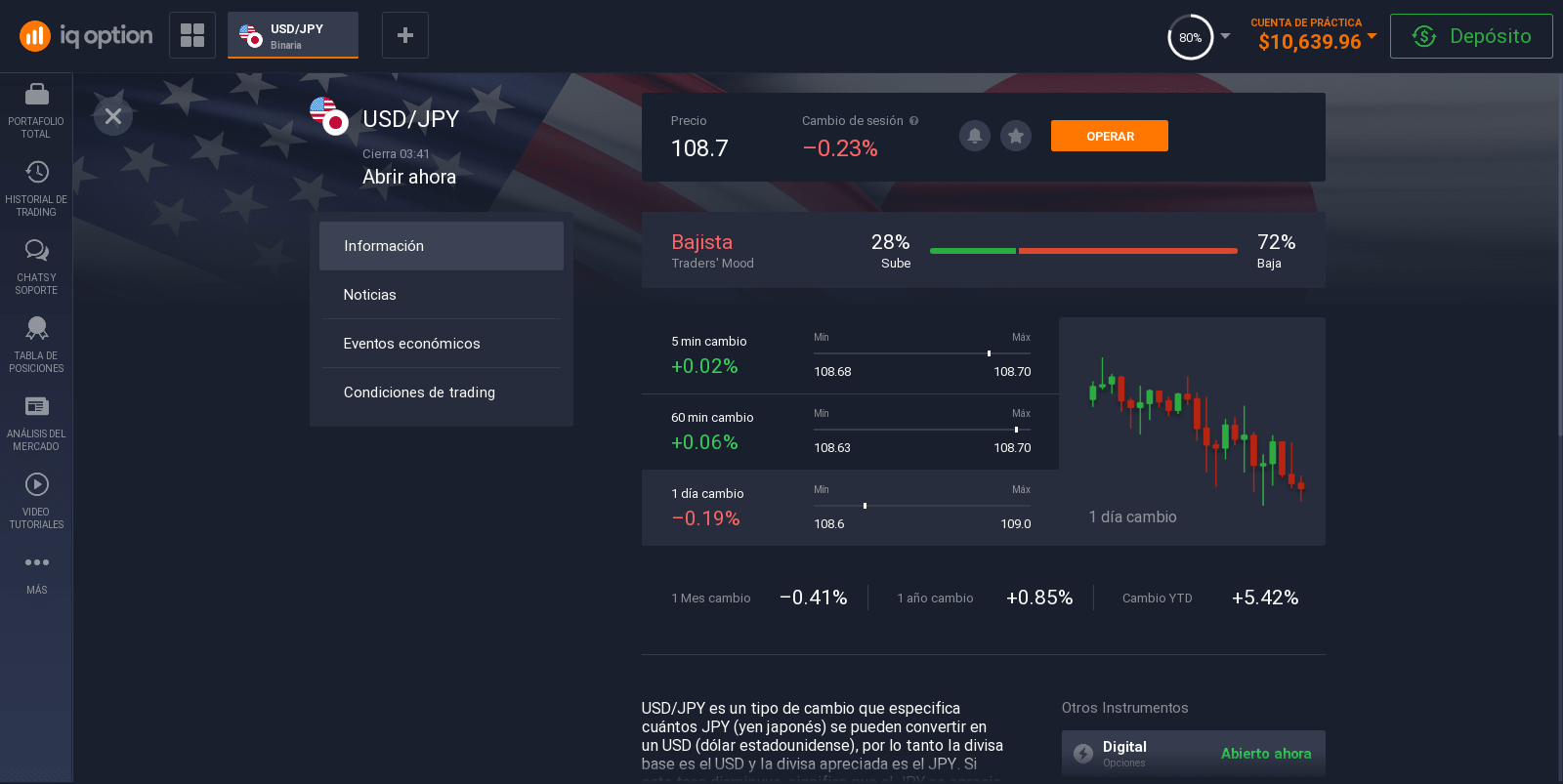The width and height of the screenshot is (1563, 784).
Task: Click the 5 min min-max range slider
Action: [x=922, y=353]
